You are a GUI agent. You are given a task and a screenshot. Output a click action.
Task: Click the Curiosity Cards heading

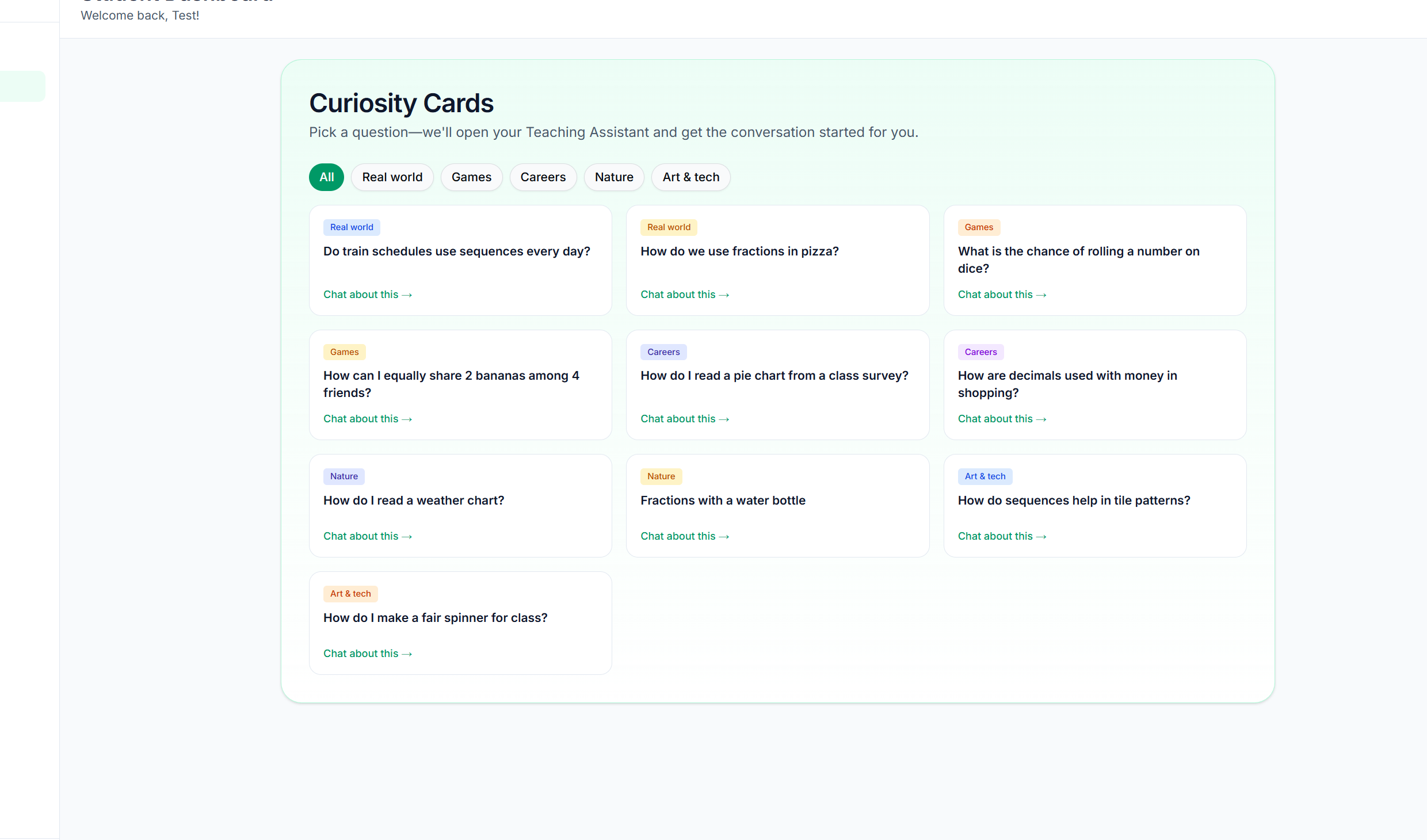point(401,104)
